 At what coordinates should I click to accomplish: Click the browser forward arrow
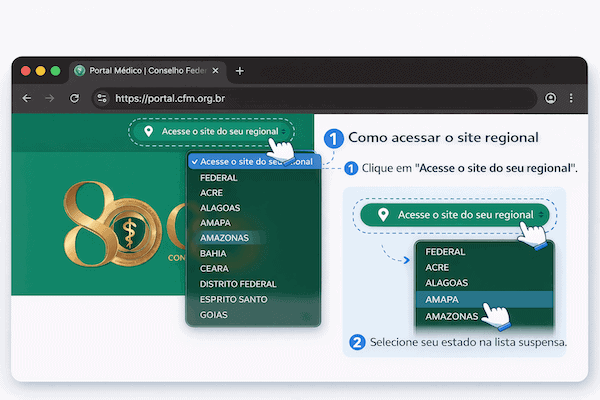click(49, 98)
